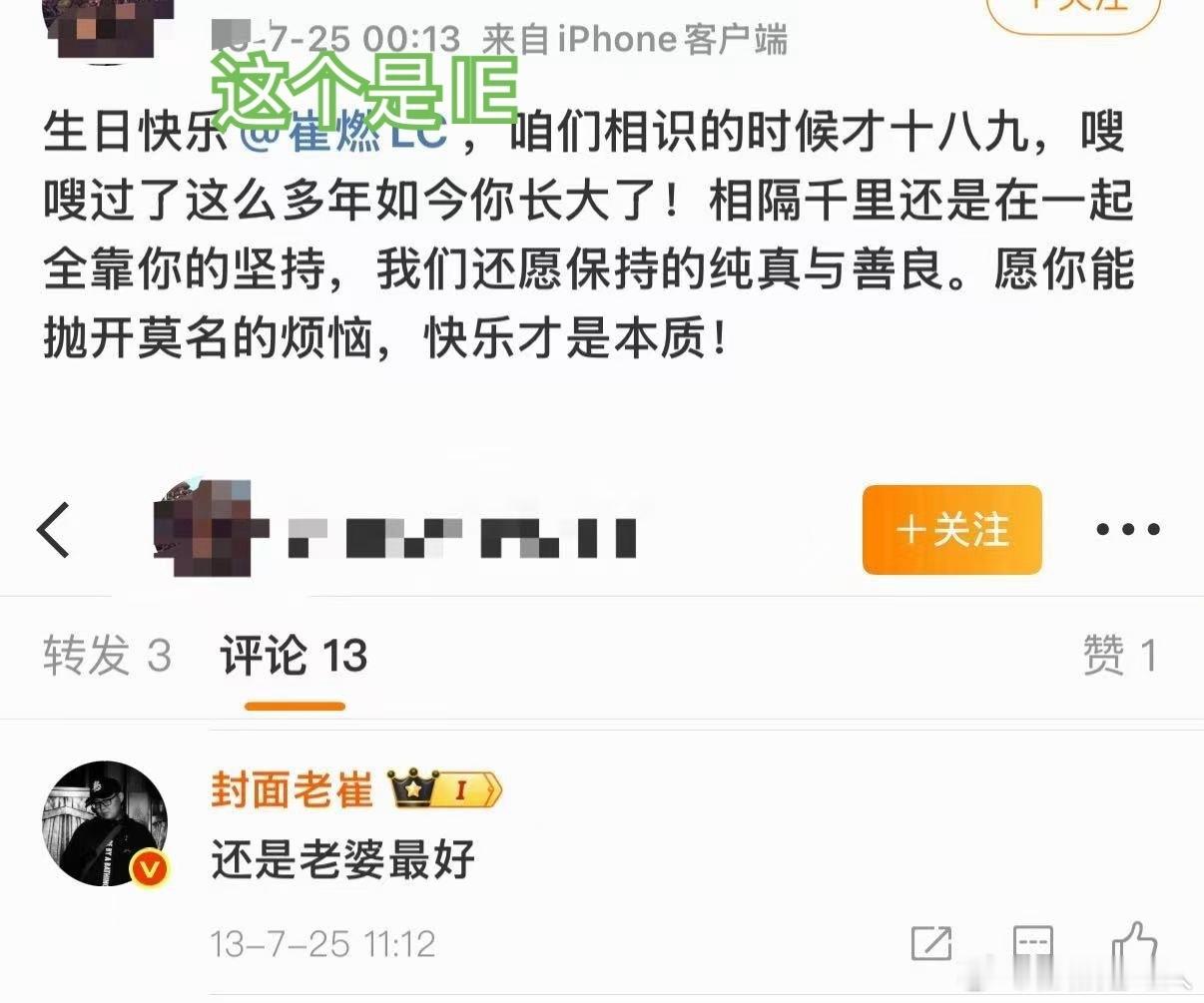Viewport: 1204px width, 1003px height.
Task: Open 封面老崔's username link
Action: click(292, 790)
